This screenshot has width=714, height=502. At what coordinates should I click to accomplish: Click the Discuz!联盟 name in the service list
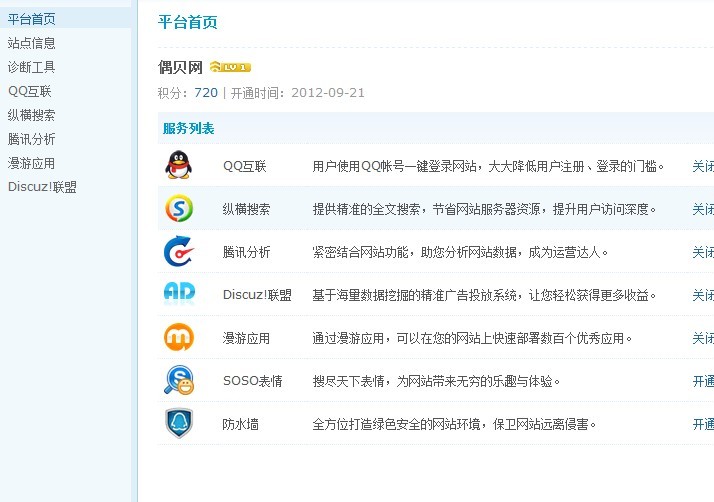pyautogui.click(x=257, y=295)
